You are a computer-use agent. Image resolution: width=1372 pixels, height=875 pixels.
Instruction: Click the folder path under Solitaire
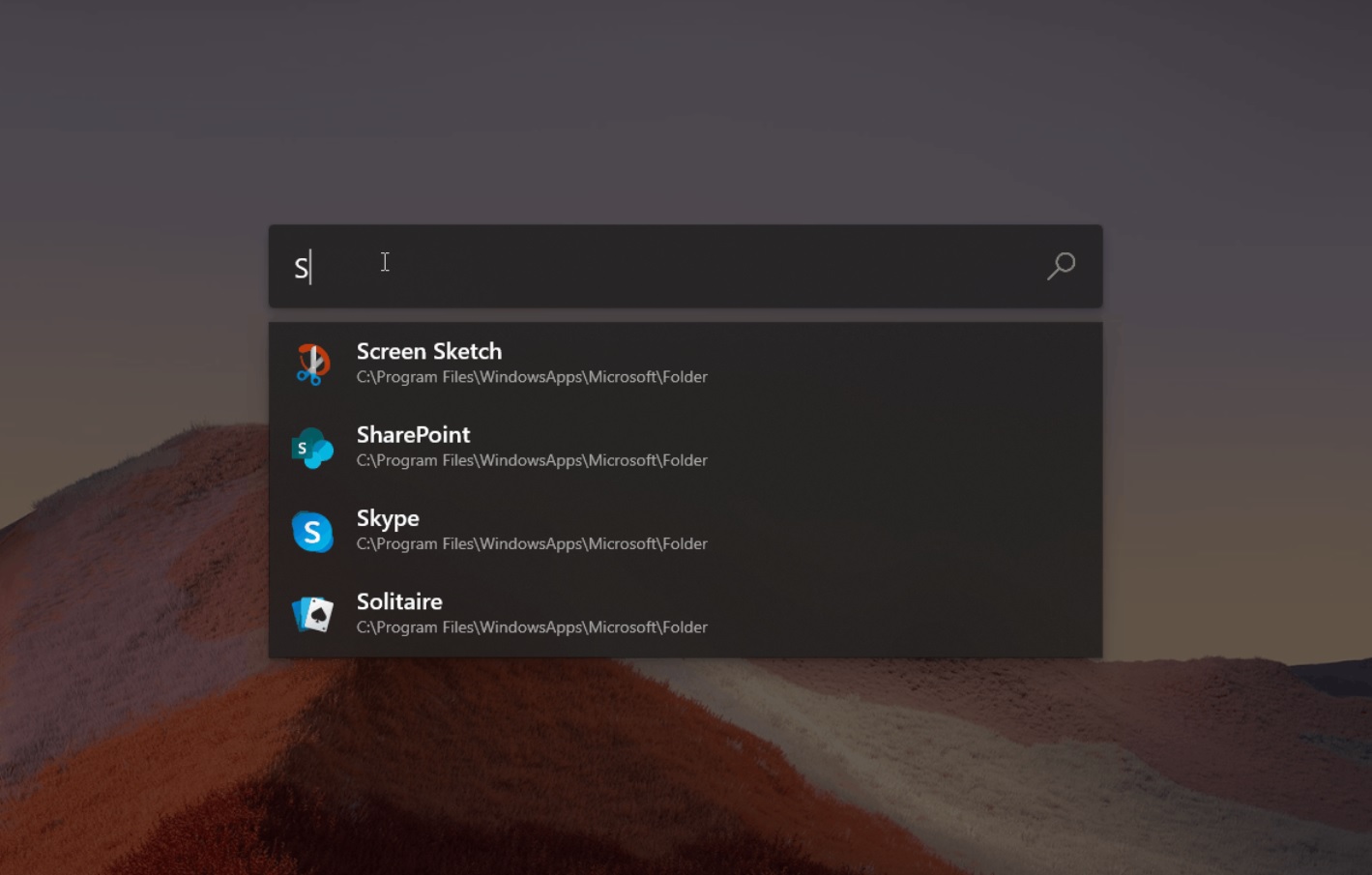[x=532, y=627]
